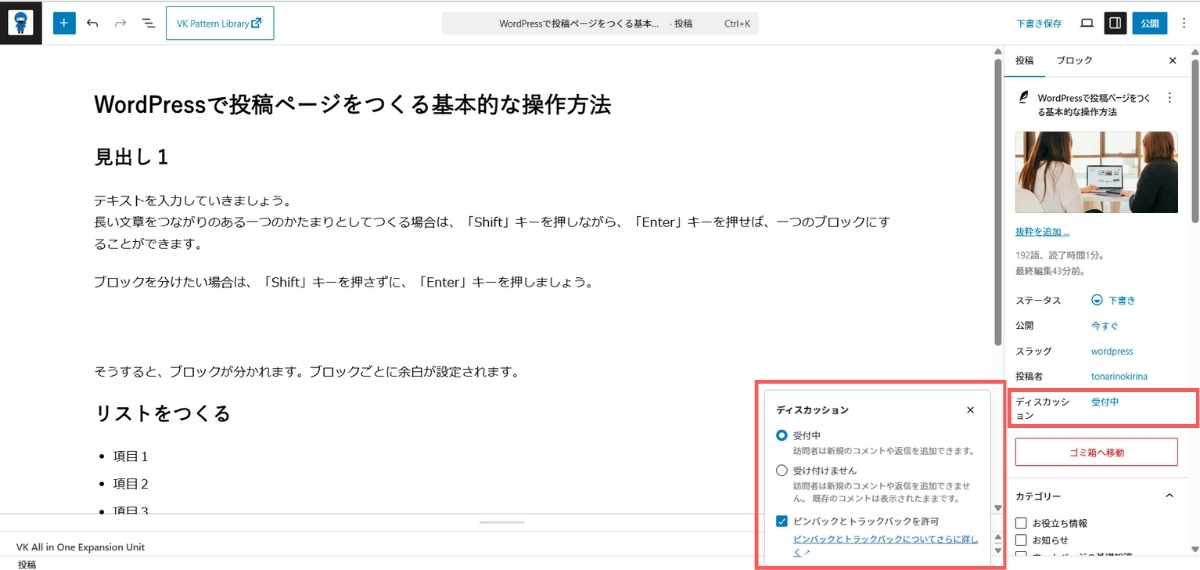
Task: Click the WordPress site logo icon
Action: point(21,23)
